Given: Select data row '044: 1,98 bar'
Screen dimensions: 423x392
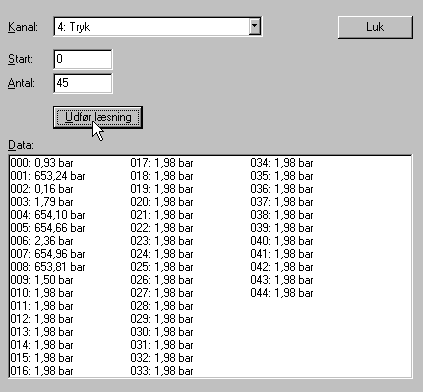Looking at the screenshot, I should click(282, 293).
